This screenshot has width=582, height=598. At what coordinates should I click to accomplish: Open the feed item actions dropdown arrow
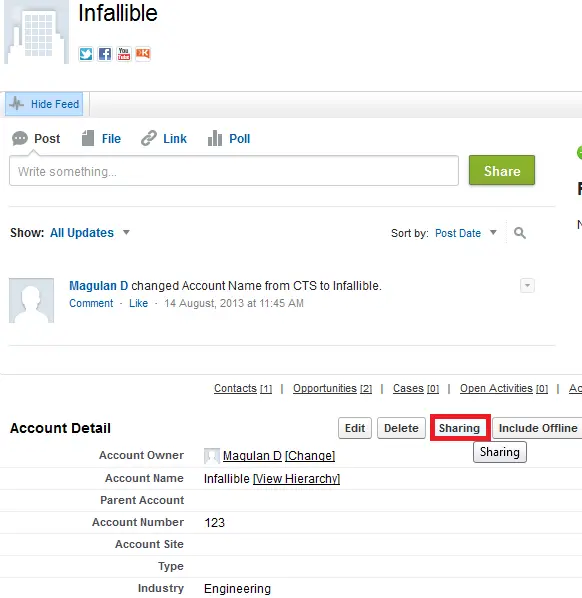[527, 285]
